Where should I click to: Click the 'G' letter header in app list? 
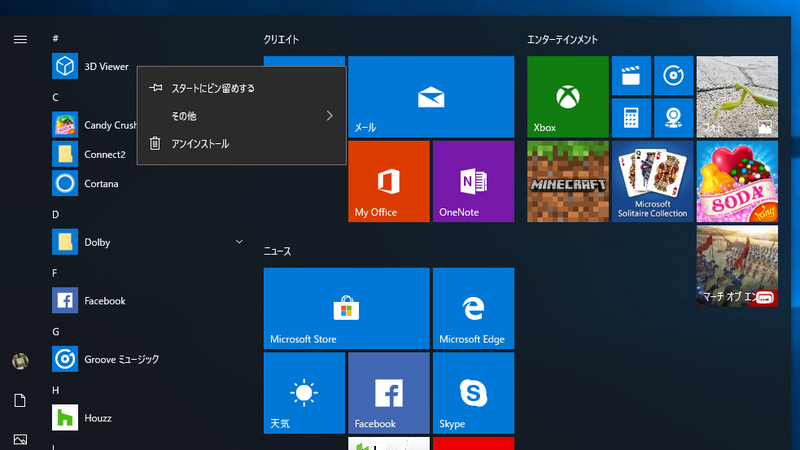(56, 332)
